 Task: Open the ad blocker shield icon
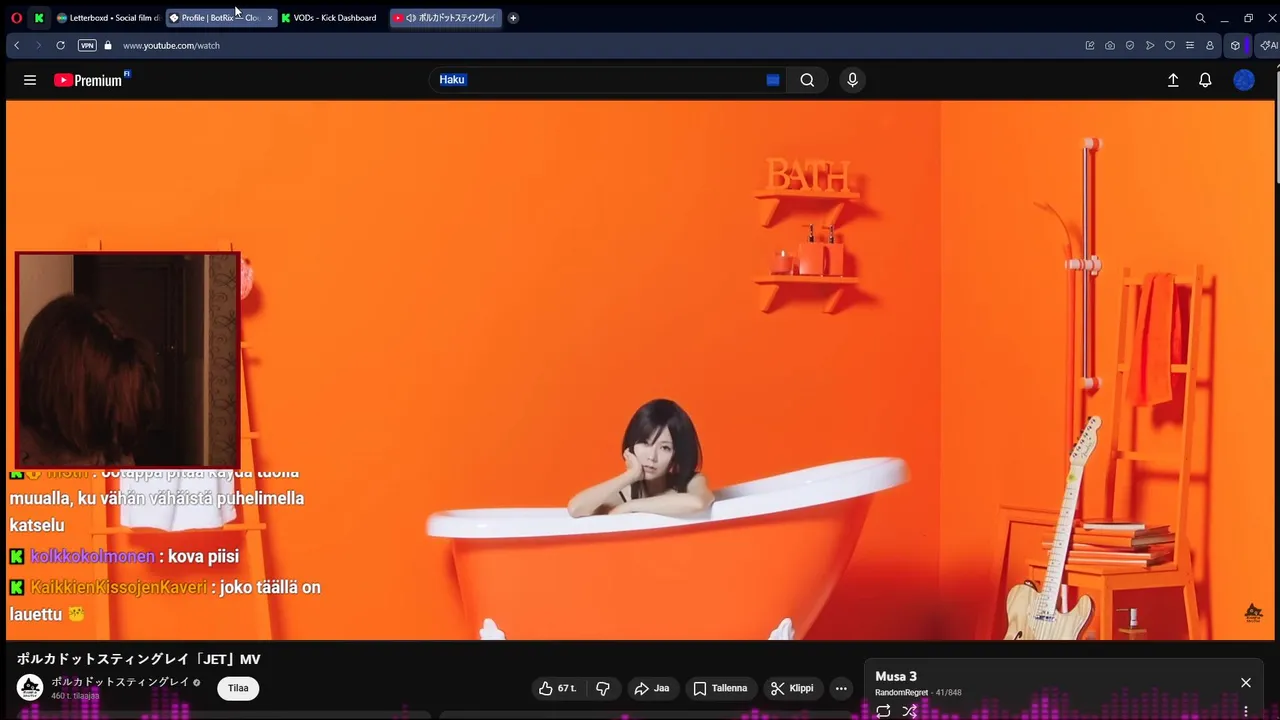(x=1130, y=45)
